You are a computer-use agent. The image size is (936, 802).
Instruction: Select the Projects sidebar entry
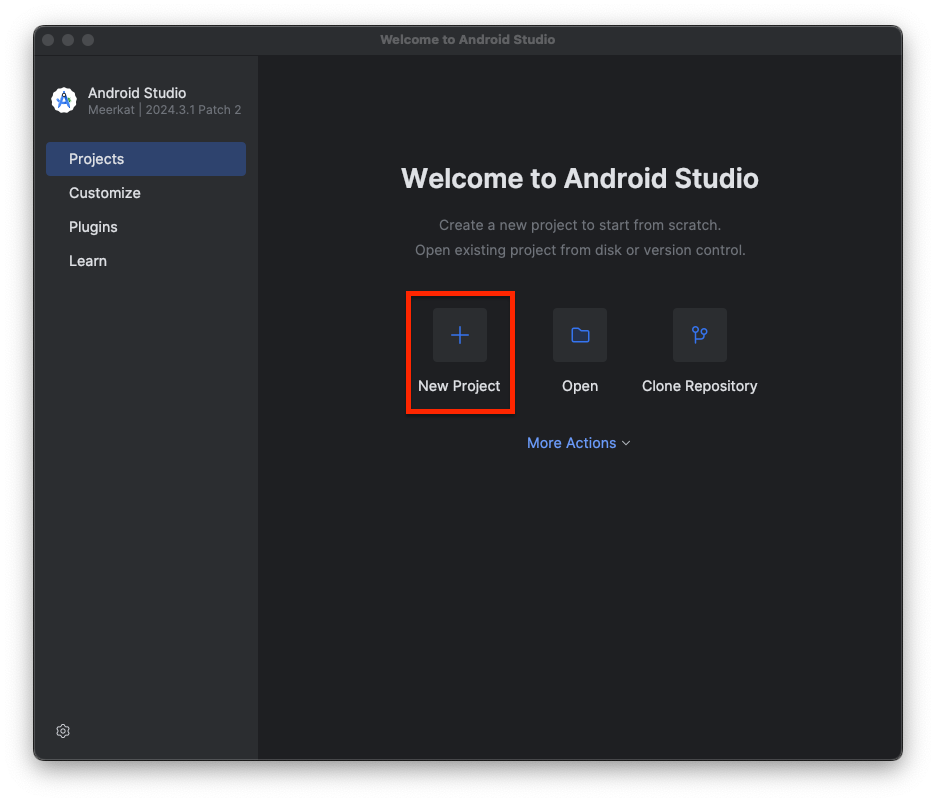coord(96,158)
